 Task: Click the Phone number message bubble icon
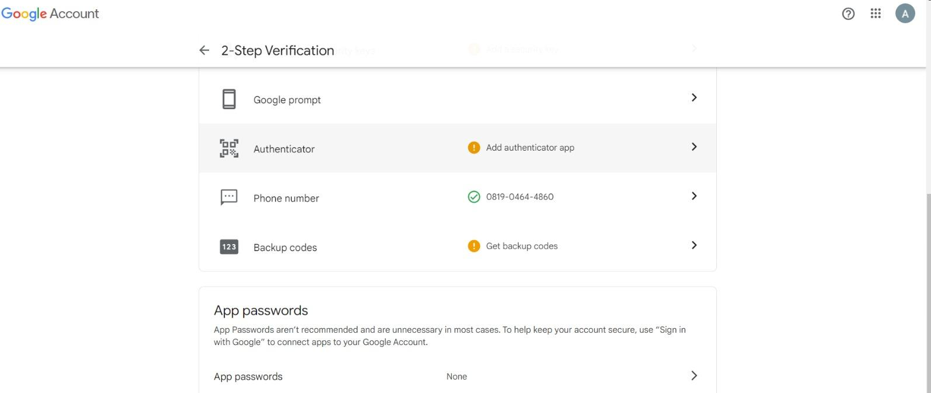click(229, 197)
